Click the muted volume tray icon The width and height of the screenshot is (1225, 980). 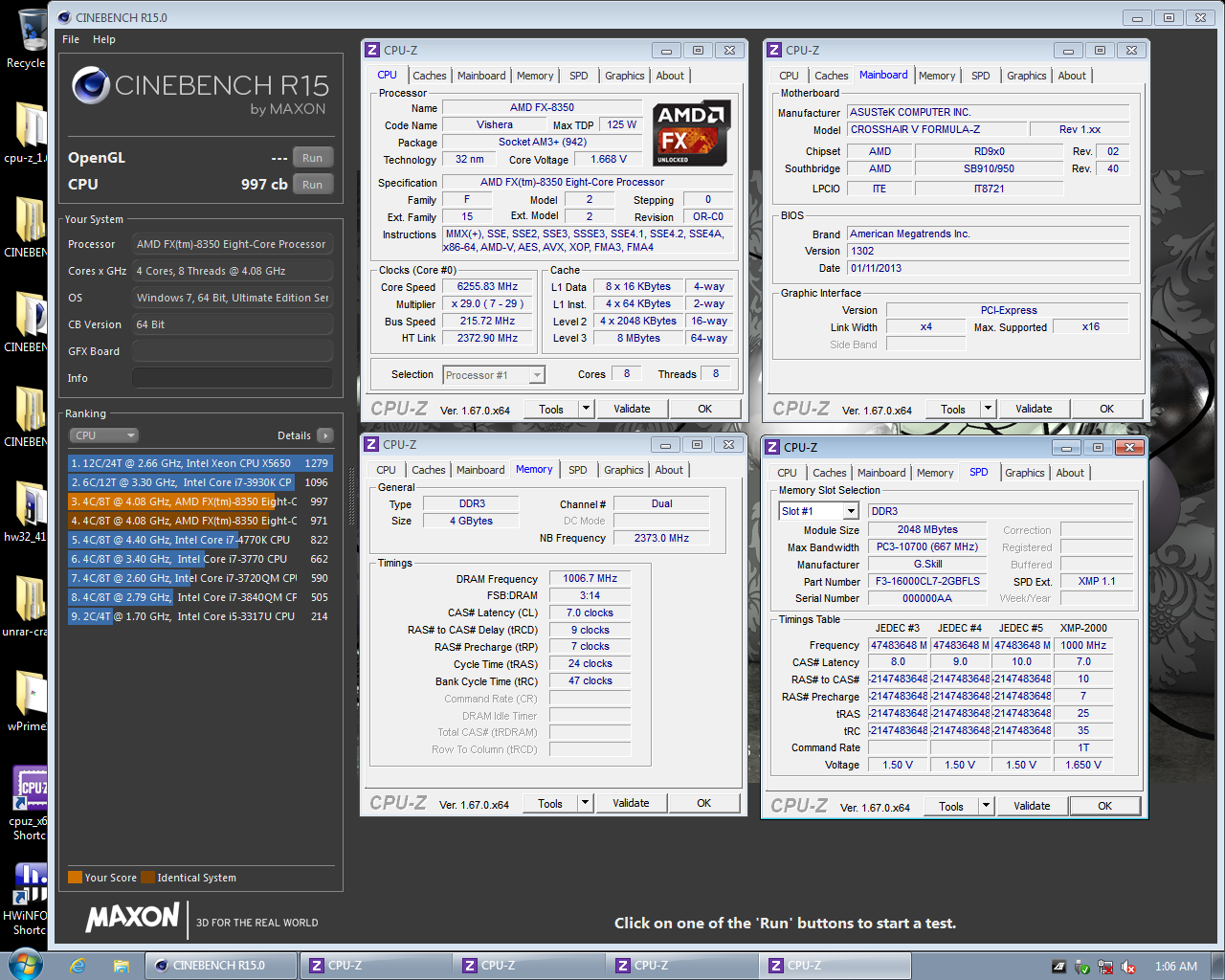1128,967
